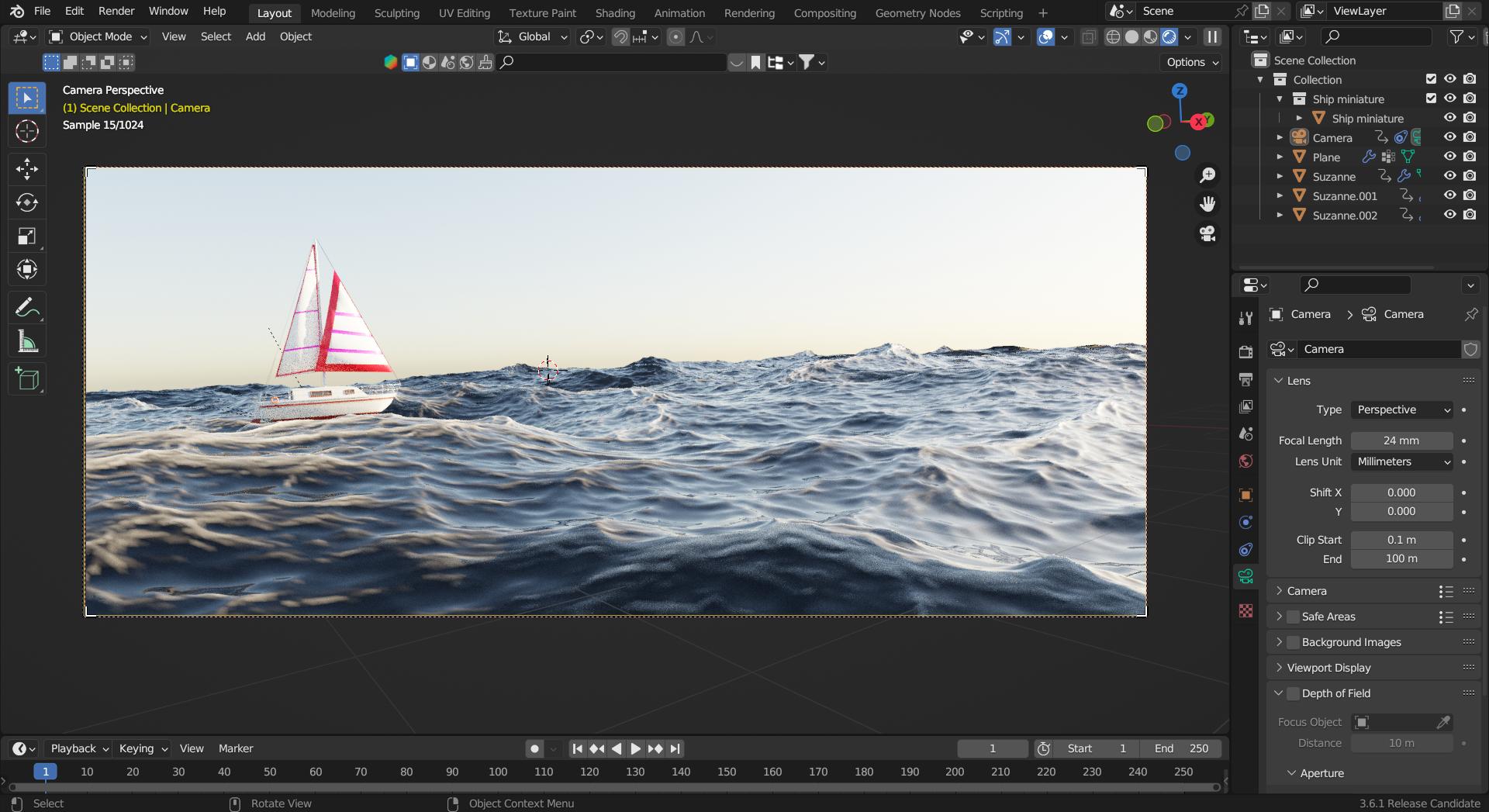Image resolution: width=1489 pixels, height=812 pixels.
Task: Hide the Suzanne object in viewport
Action: (1449, 176)
